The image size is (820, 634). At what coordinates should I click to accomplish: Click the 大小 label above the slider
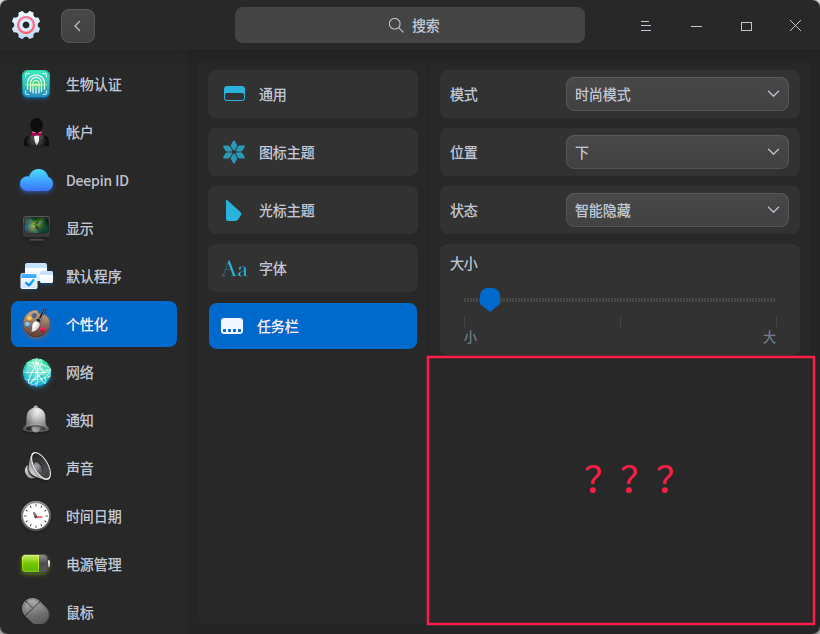[464, 264]
